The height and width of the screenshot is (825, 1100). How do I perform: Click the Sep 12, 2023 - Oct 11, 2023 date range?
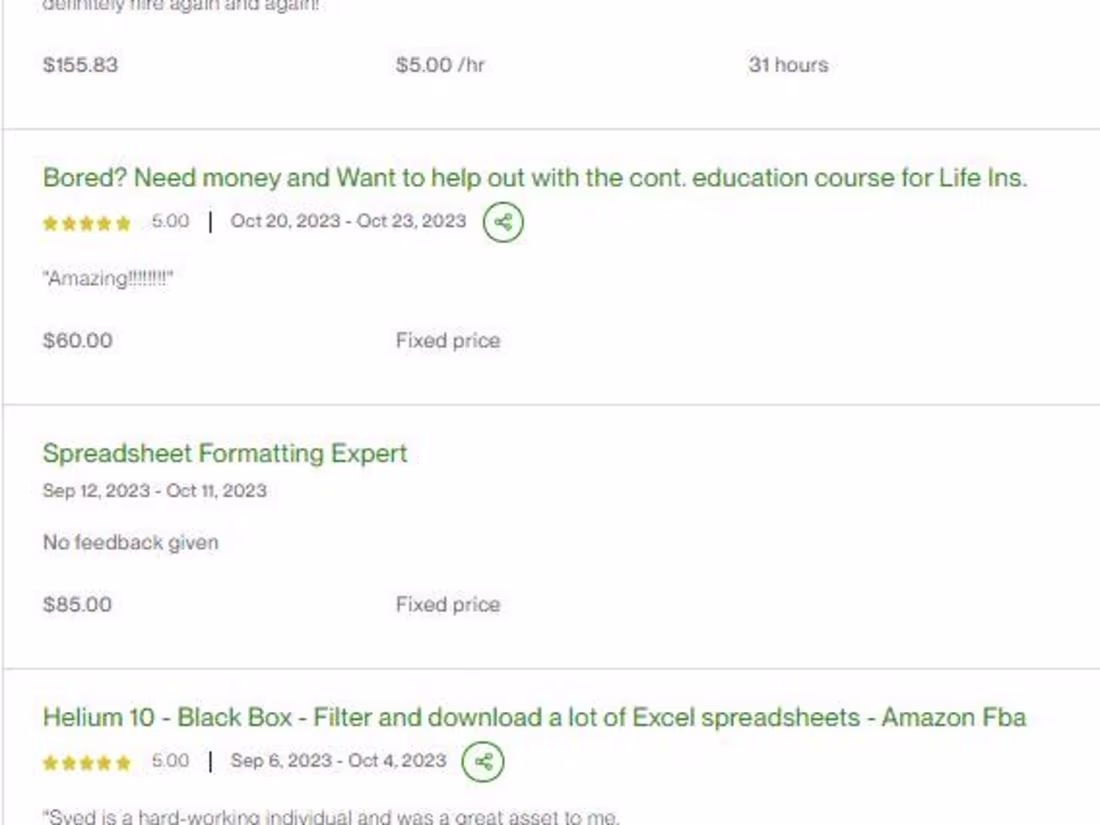[x=154, y=490]
